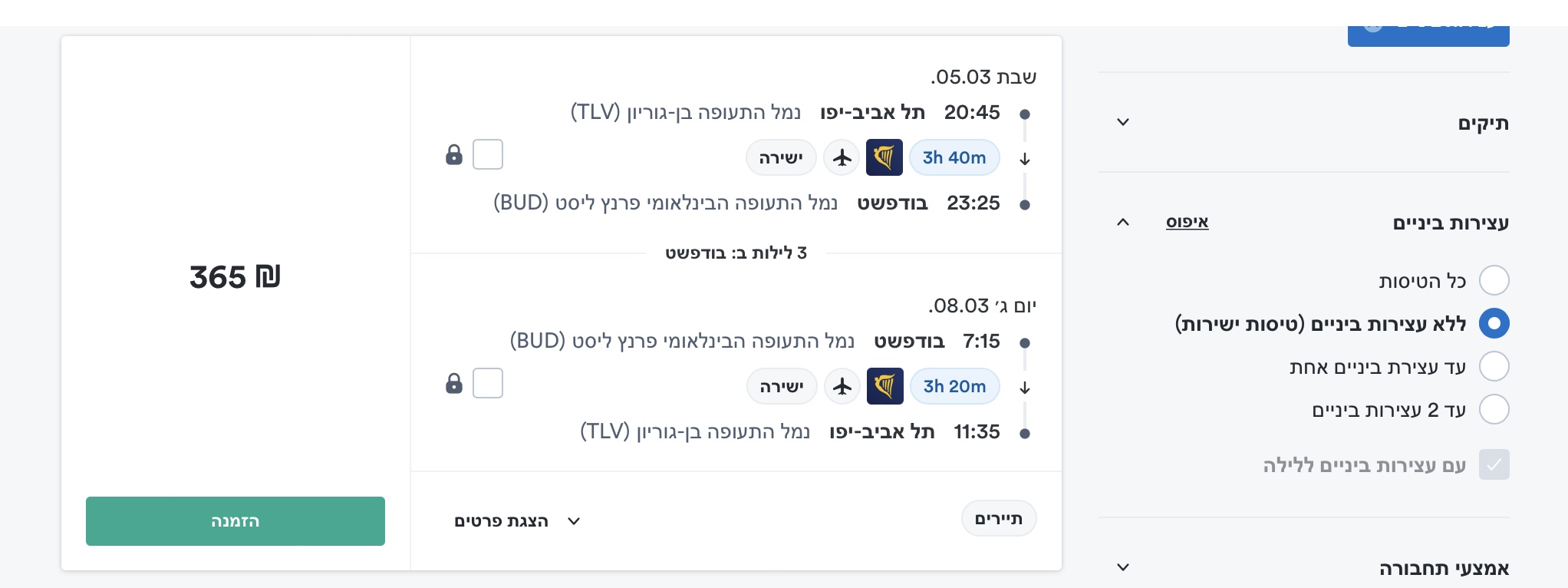Click the lock icon on return flight

tap(454, 384)
